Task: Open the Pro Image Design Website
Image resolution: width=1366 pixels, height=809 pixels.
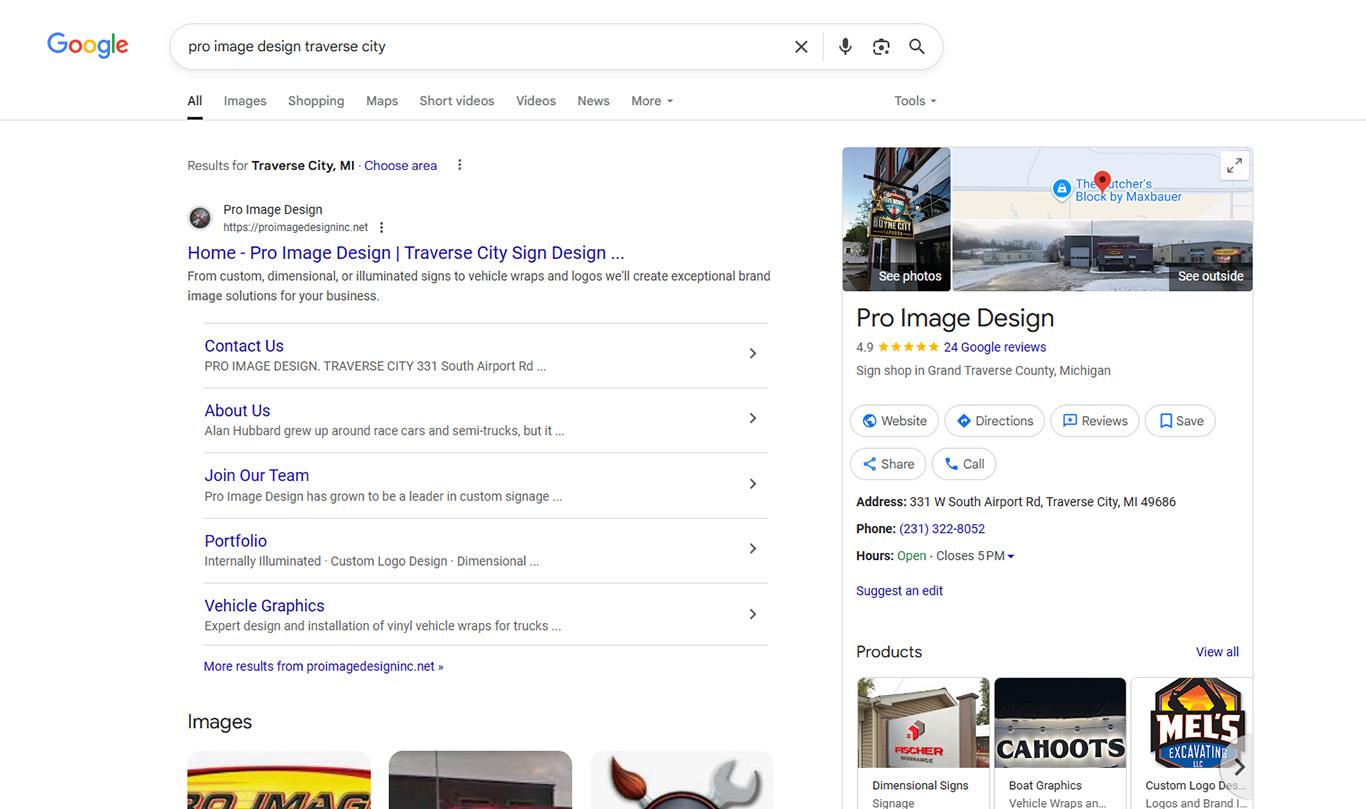Action: click(893, 420)
